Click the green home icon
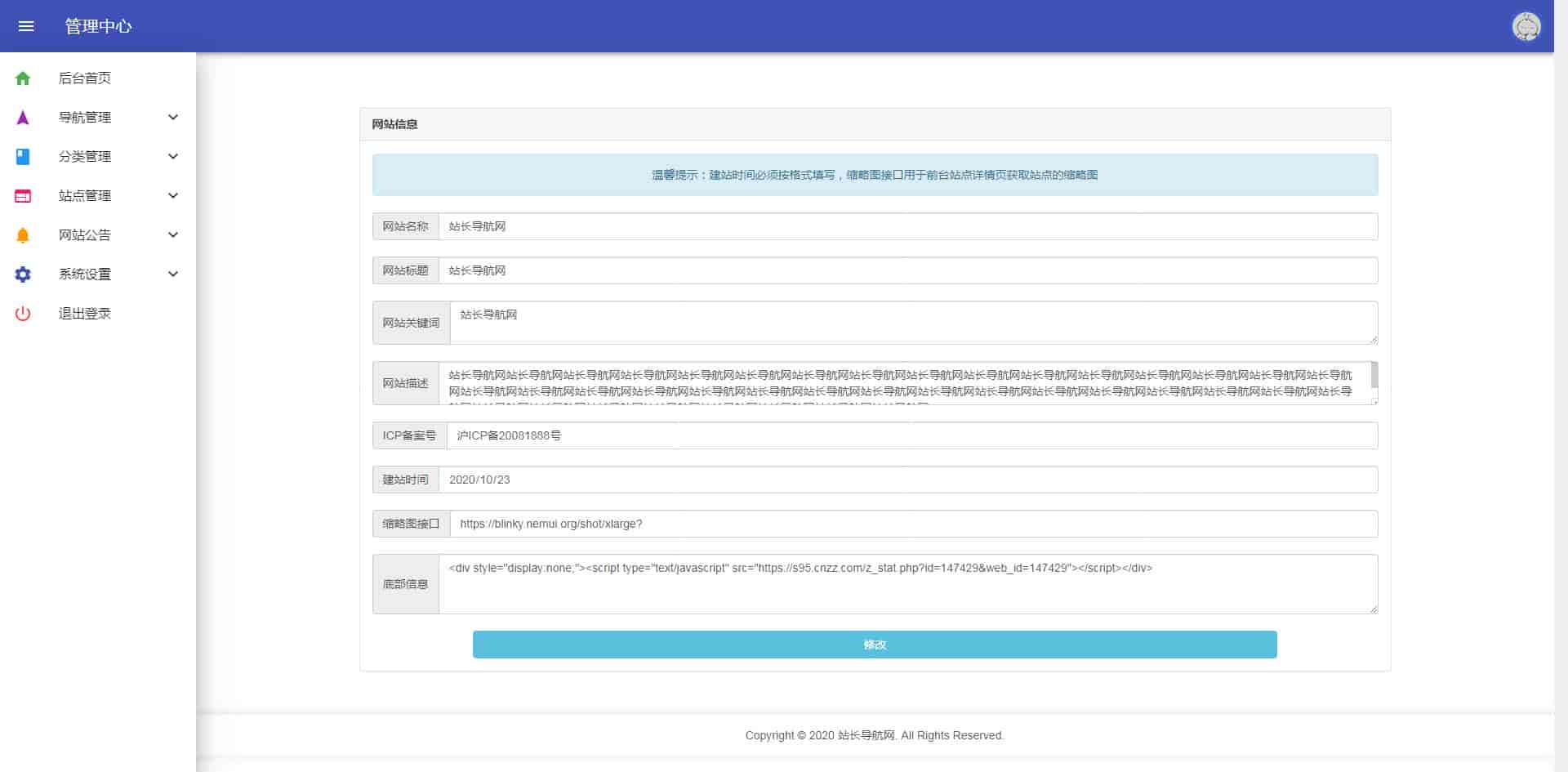Viewport: 1568px width, 772px height. coord(23,78)
